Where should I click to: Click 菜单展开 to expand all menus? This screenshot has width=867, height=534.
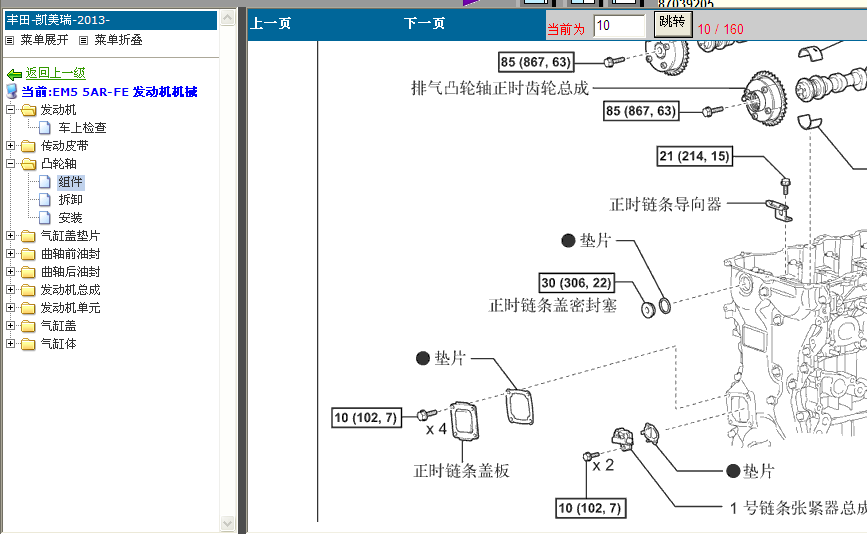pyautogui.click(x=44, y=40)
